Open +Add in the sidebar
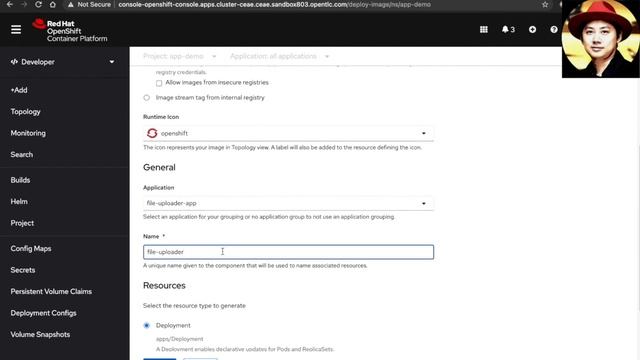This screenshot has width=640, height=360. [19, 90]
